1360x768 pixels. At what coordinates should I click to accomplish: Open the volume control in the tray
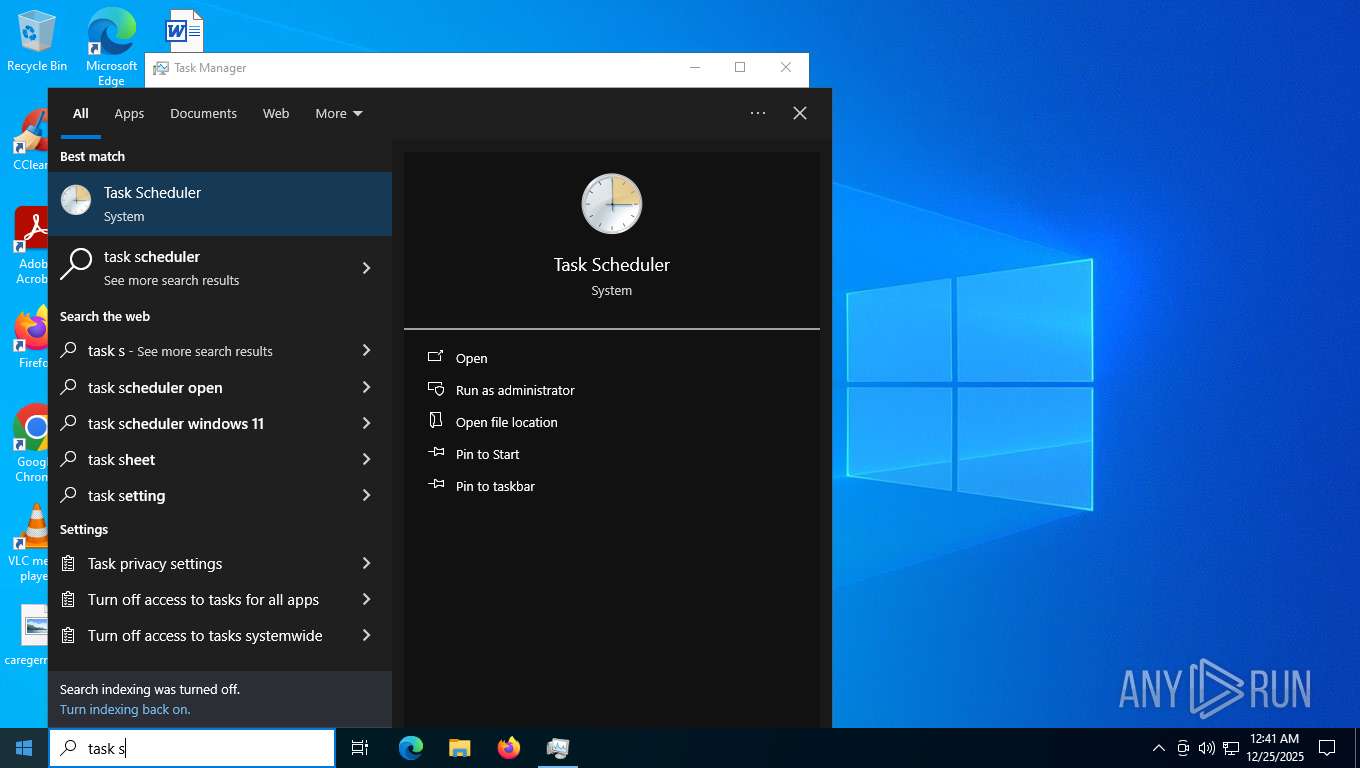click(x=1207, y=748)
